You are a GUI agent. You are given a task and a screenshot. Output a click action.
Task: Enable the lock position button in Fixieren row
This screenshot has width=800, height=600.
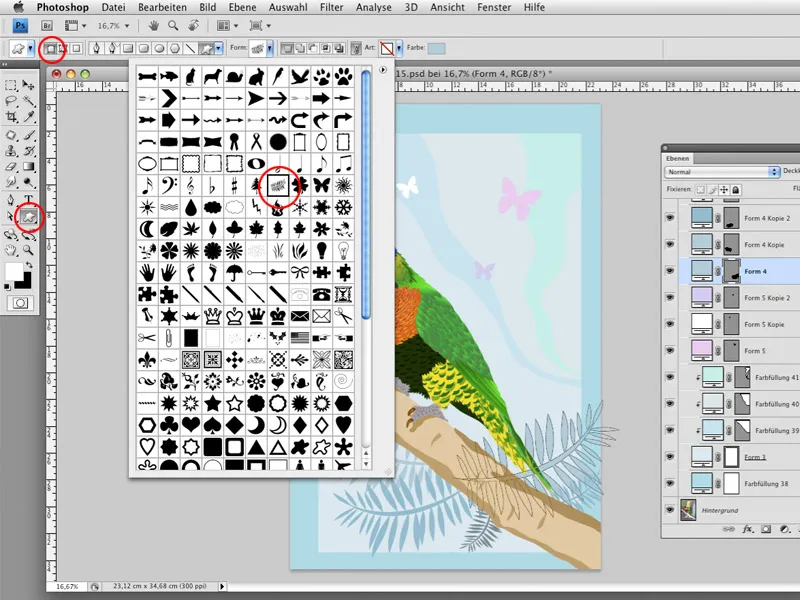[724, 190]
